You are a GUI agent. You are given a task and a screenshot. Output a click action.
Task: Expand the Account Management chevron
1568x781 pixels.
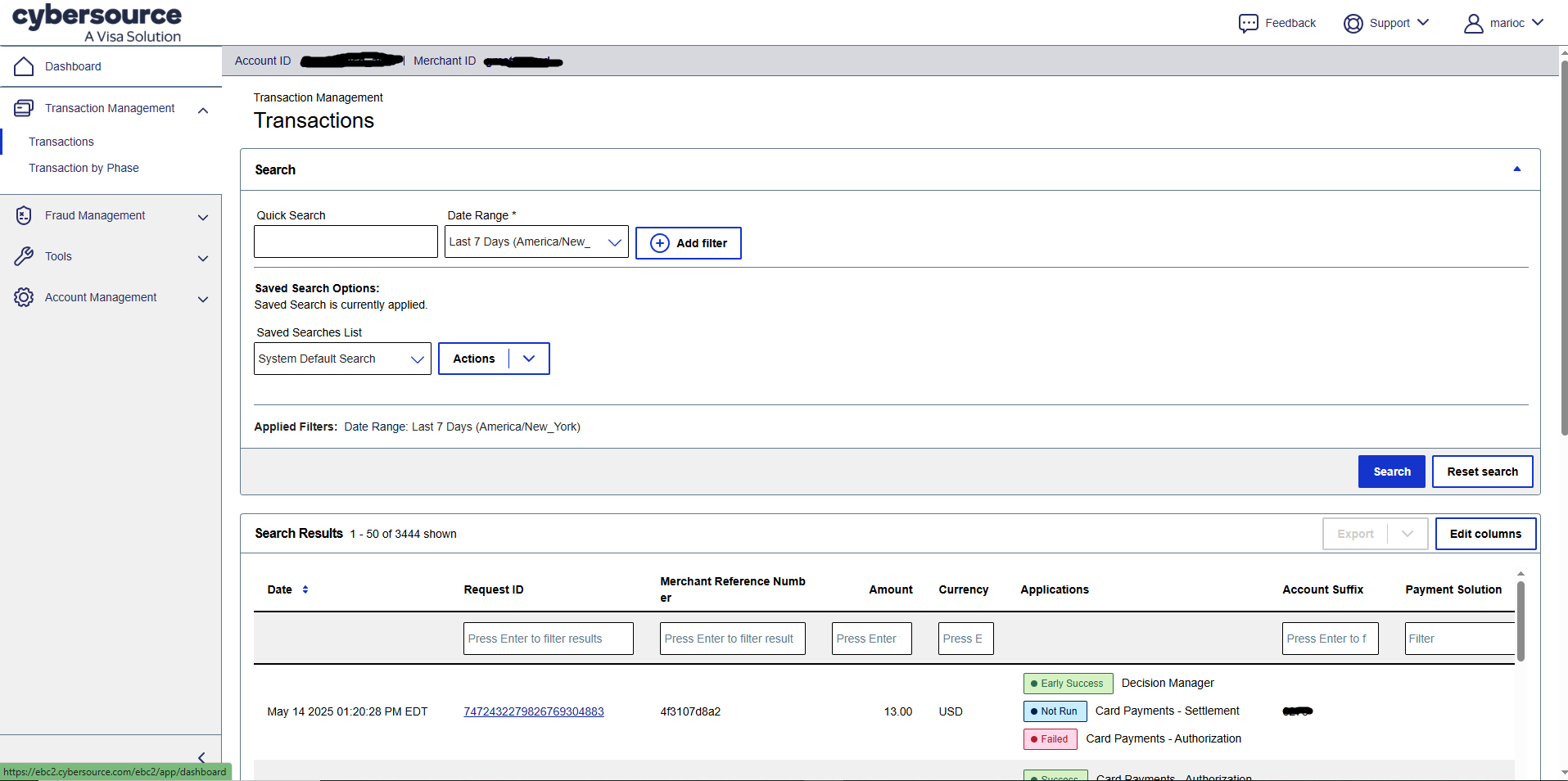(x=203, y=299)
